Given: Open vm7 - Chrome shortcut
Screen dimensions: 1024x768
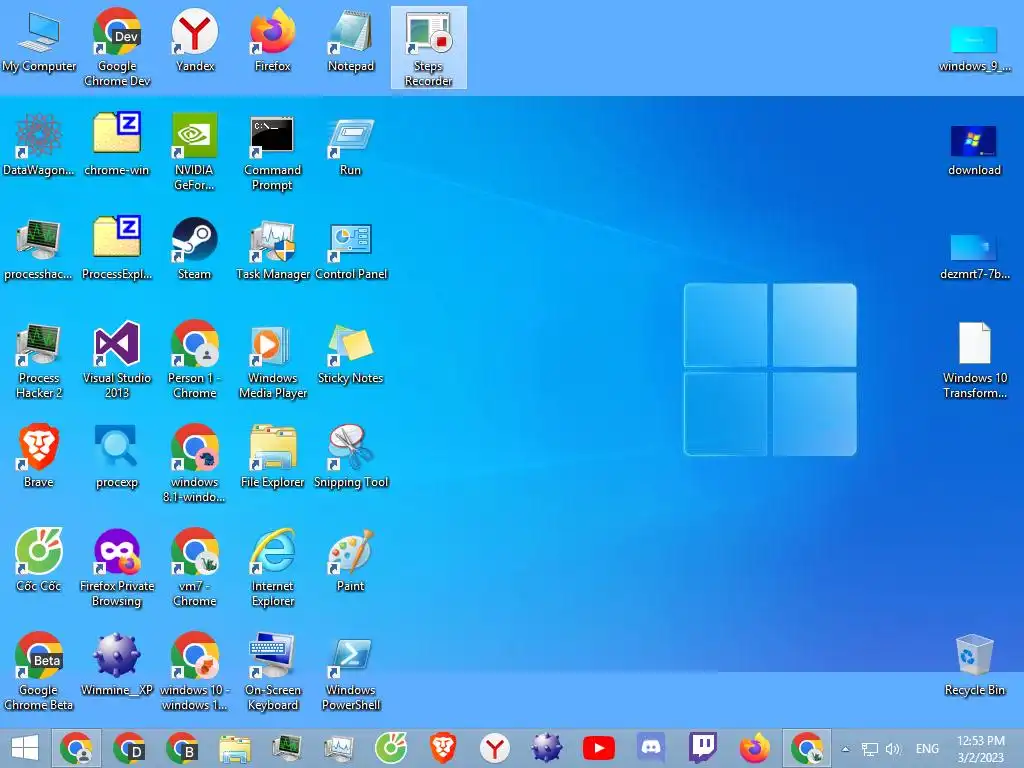Looking at the screenshot, I should pos(195,568).
